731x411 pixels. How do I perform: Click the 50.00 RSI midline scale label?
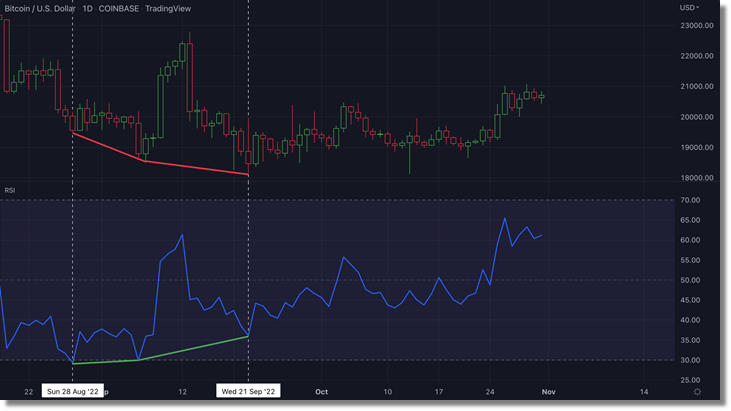[x=688, y=280]
